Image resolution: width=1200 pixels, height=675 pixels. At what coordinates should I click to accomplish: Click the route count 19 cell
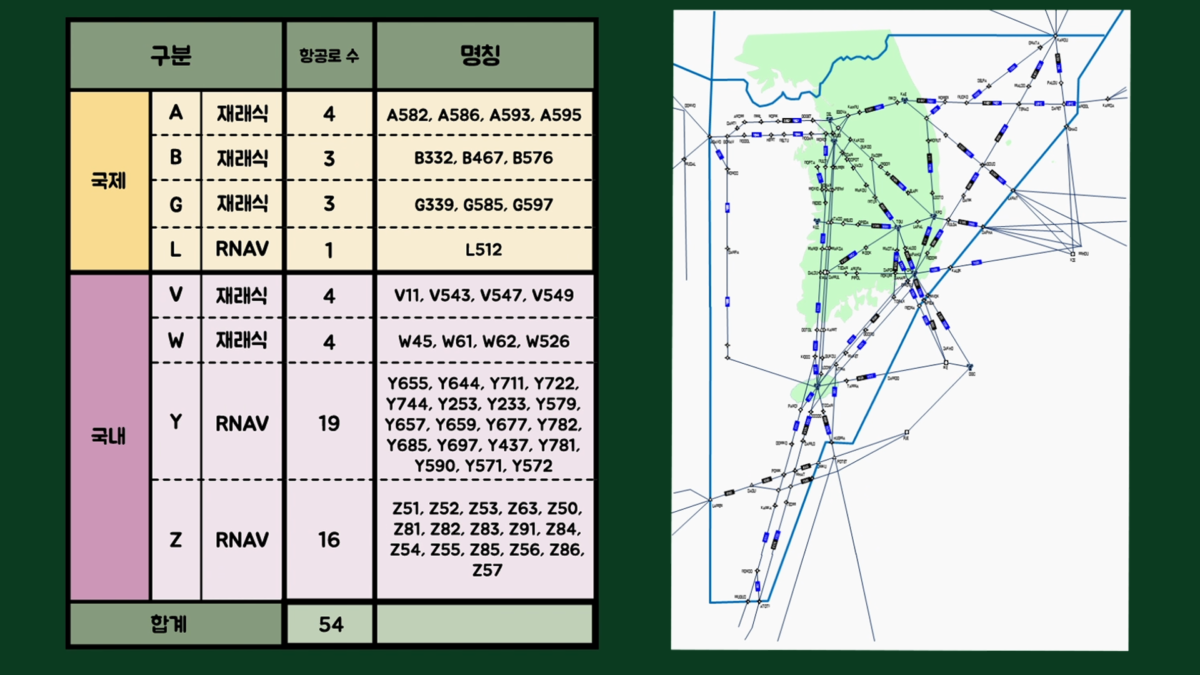(x=329, y=424)
